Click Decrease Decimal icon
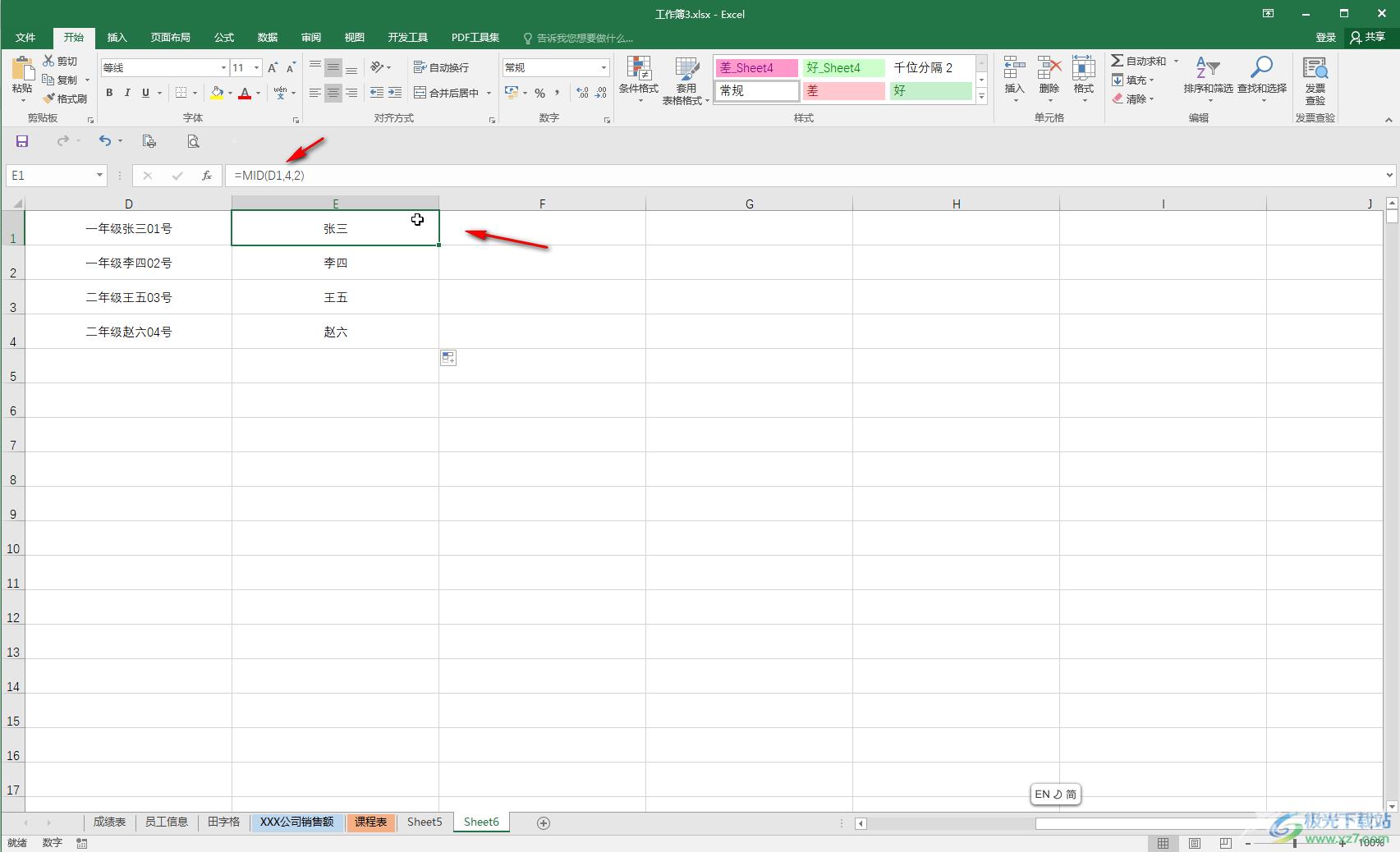Screen dimensions: 1400x852 601,93
